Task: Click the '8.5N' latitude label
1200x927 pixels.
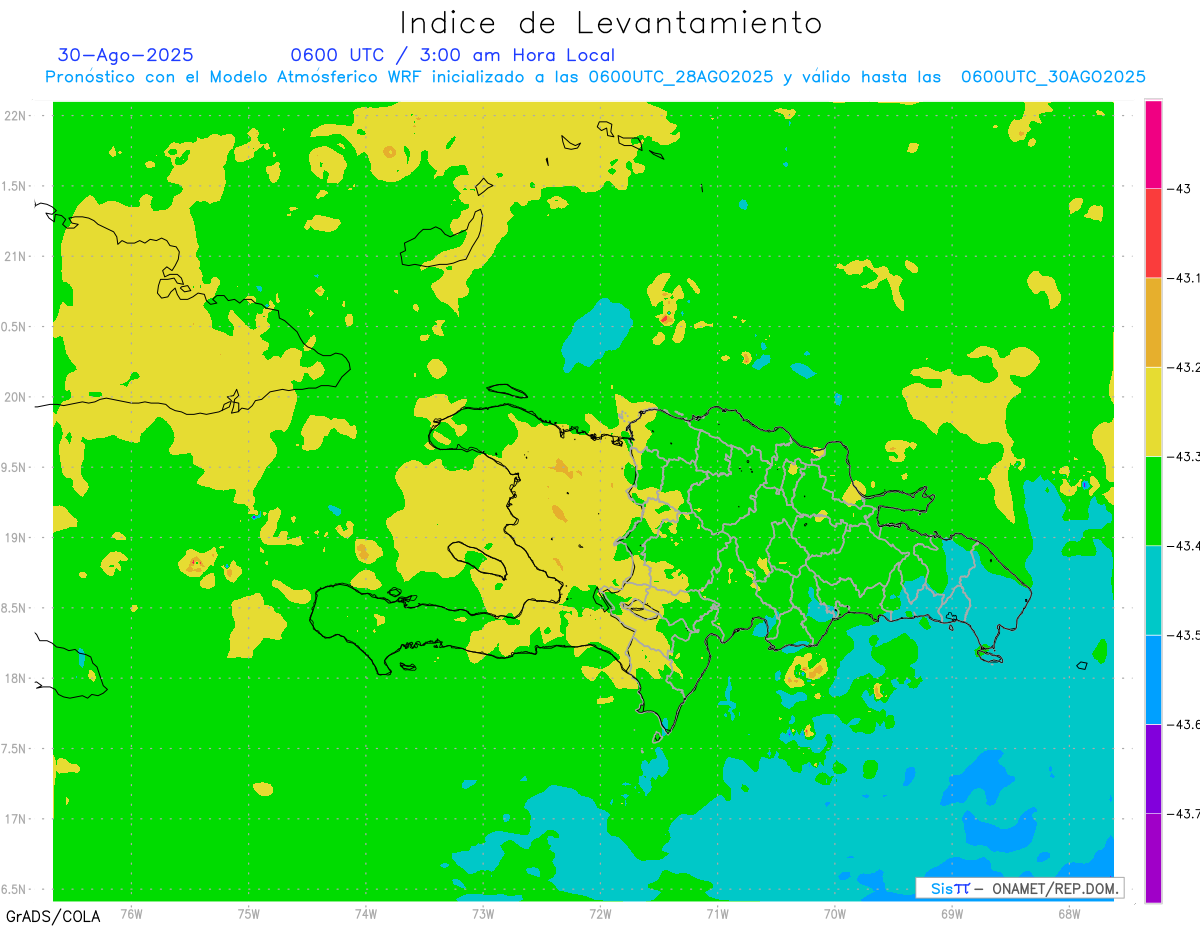Action: (14, 608)
